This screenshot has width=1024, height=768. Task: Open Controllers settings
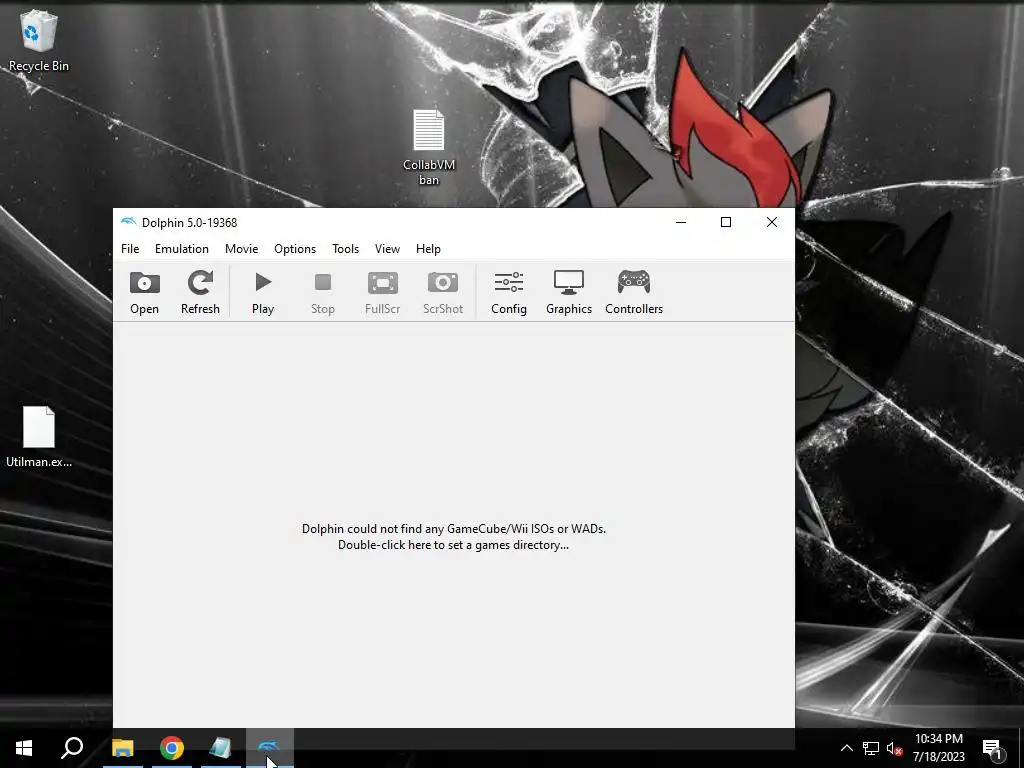point(633,292)
